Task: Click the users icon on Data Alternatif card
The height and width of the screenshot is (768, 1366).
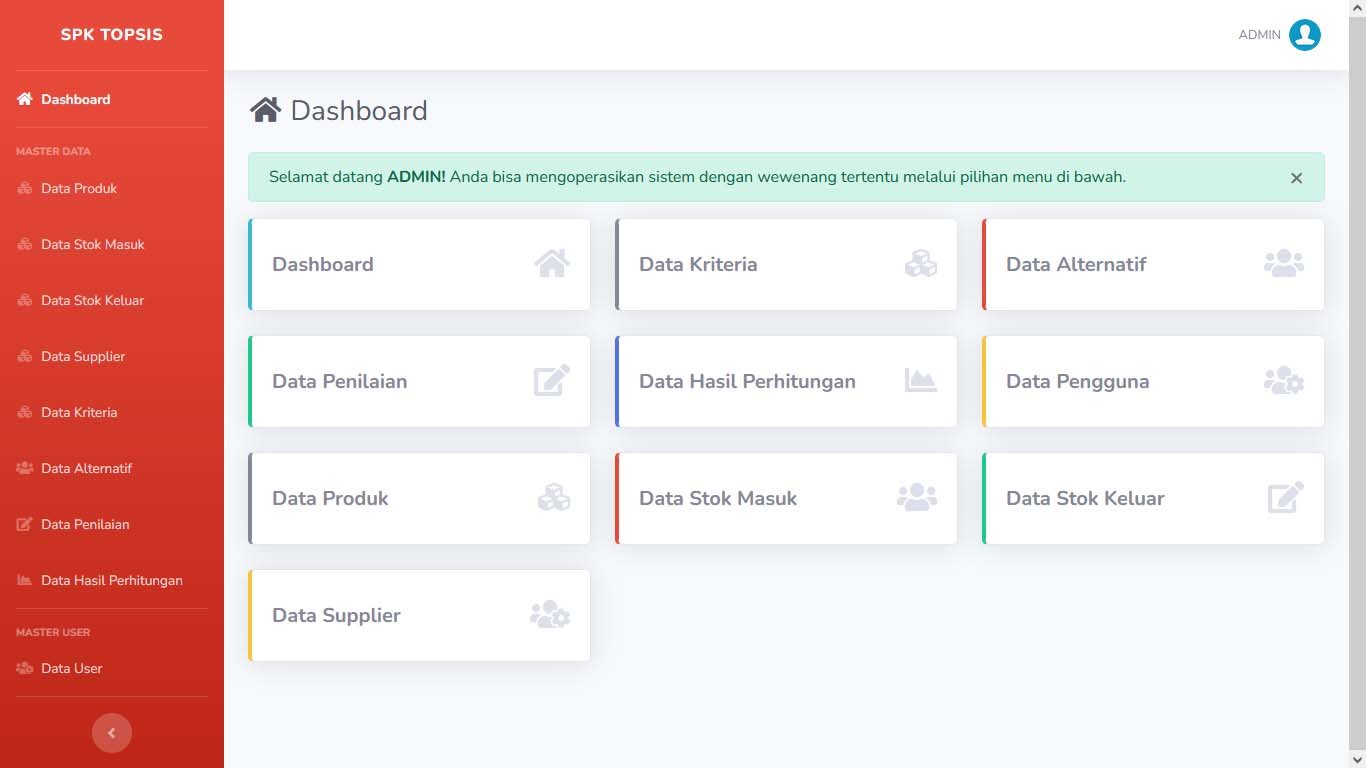Action: [x=1283, y=264]
